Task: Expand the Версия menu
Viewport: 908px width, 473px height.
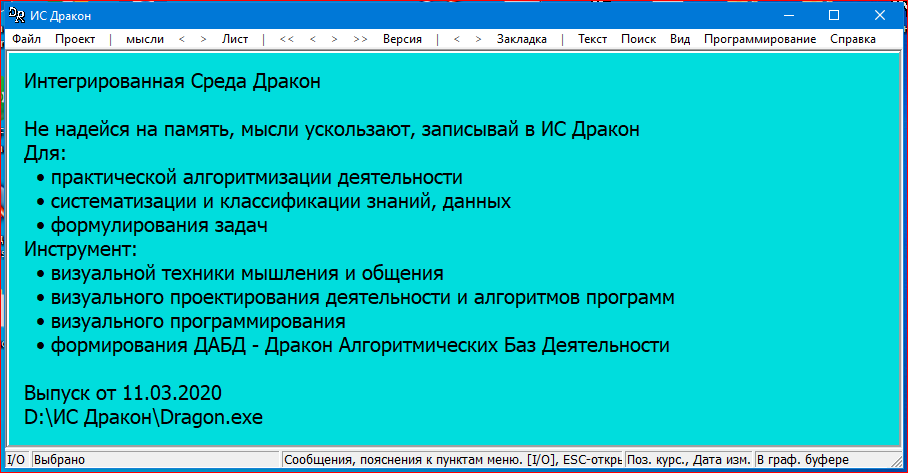Action: [x=402, y=39]
